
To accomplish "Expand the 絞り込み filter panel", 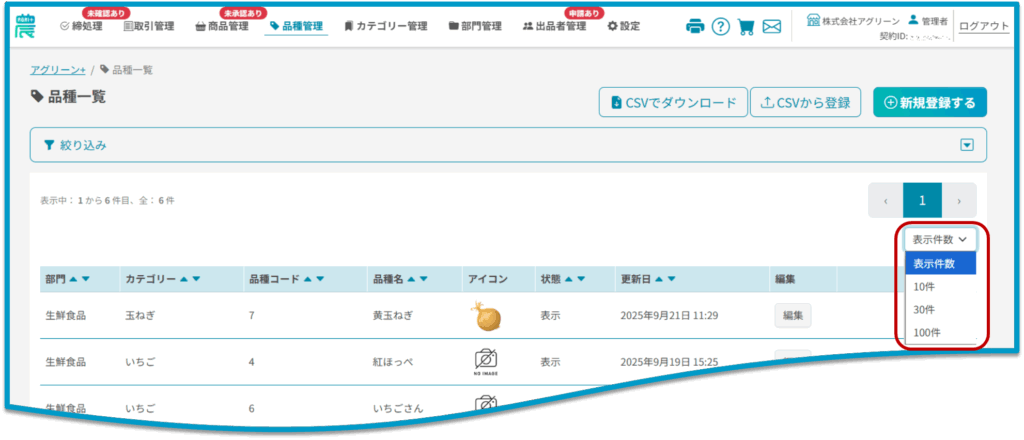I will tap(966, 145).
